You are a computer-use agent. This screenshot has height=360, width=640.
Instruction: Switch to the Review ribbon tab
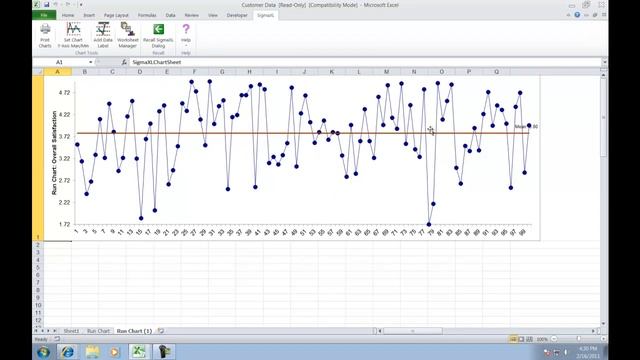191,15
